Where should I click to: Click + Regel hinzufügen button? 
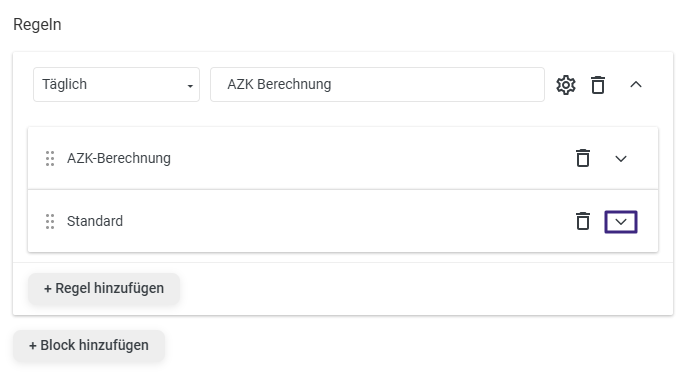point(104,288)
